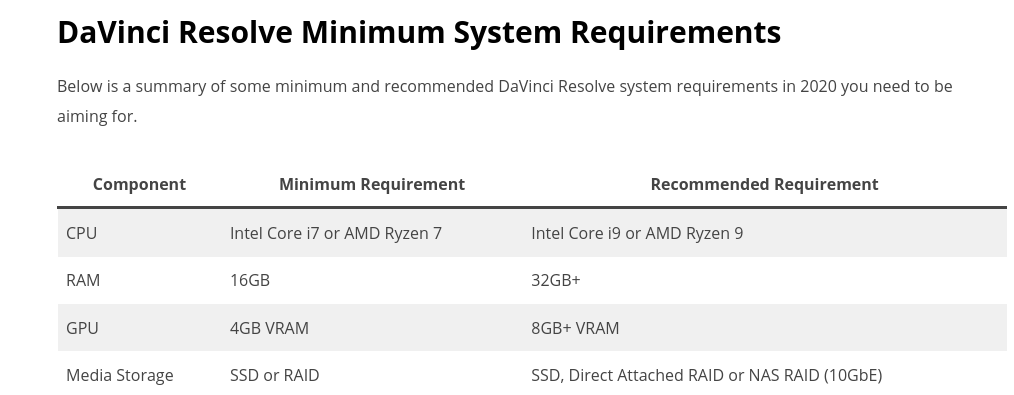Click the NAS RAID (10GbE) recommended storage cell
This screenshot has height=395, width=1014.
coord(707,375)
